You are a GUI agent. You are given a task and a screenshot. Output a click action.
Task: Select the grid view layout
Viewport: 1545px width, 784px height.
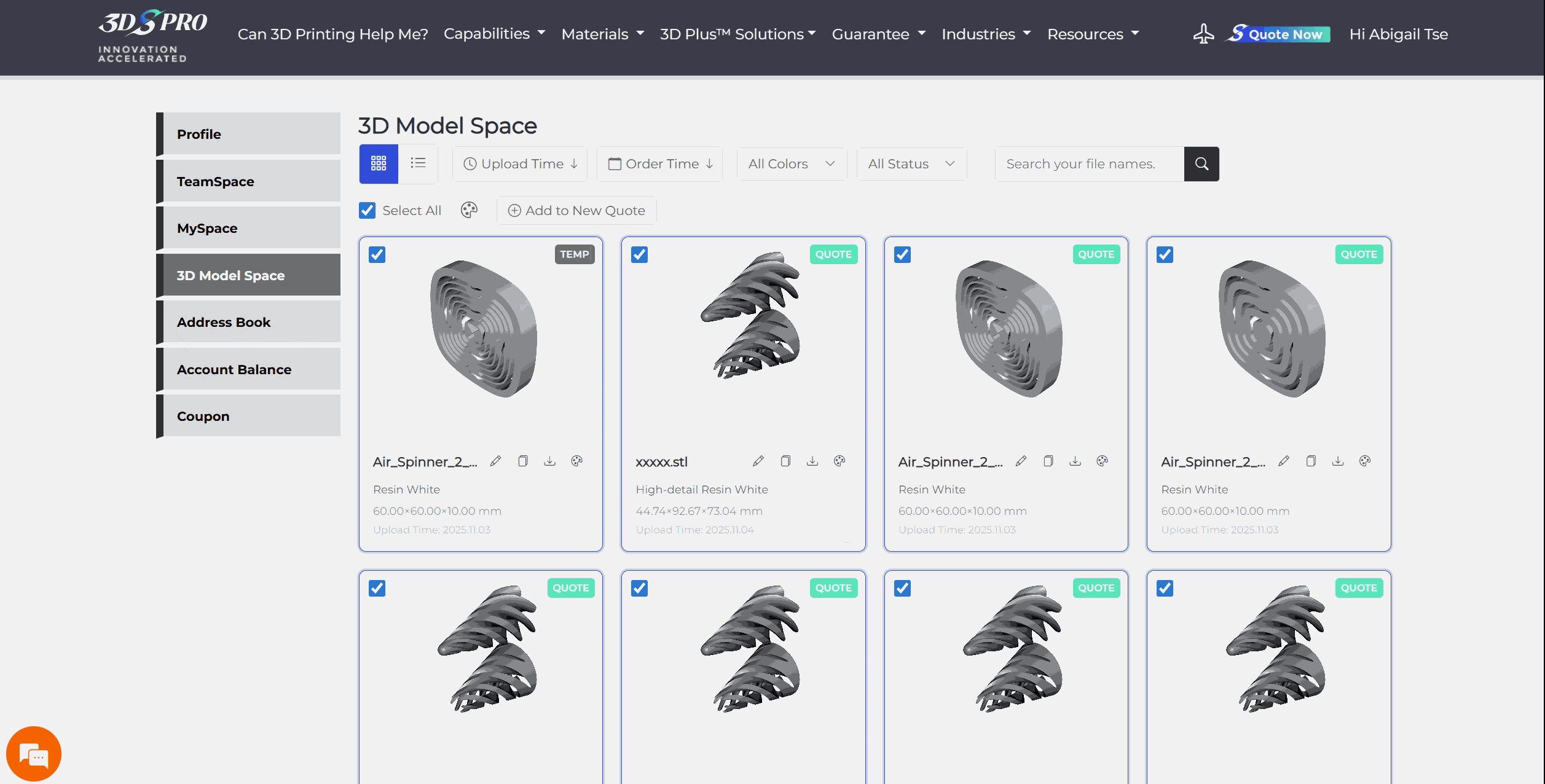click(379, 163)
